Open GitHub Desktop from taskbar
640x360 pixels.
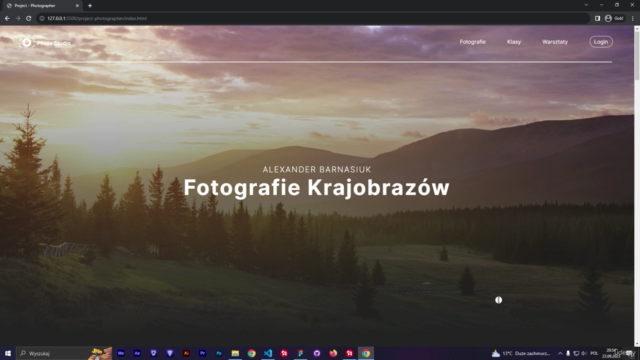(317, 353)
